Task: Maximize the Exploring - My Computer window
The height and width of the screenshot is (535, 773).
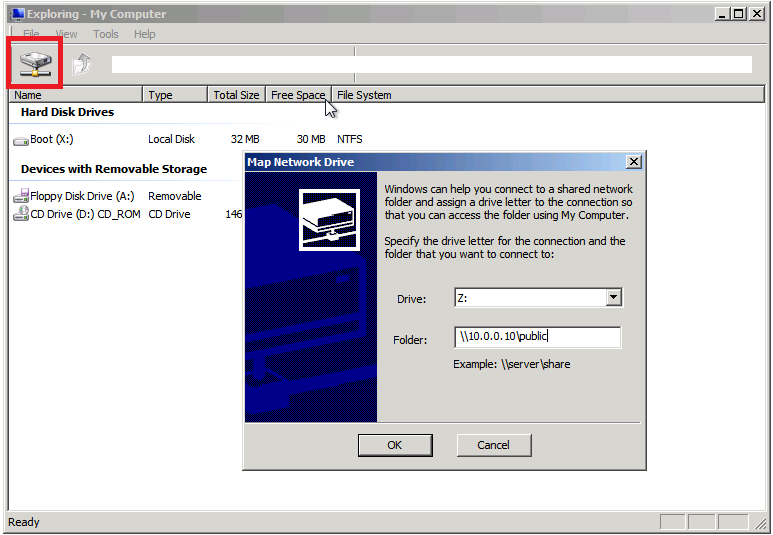Action: (x=738, y=14)
